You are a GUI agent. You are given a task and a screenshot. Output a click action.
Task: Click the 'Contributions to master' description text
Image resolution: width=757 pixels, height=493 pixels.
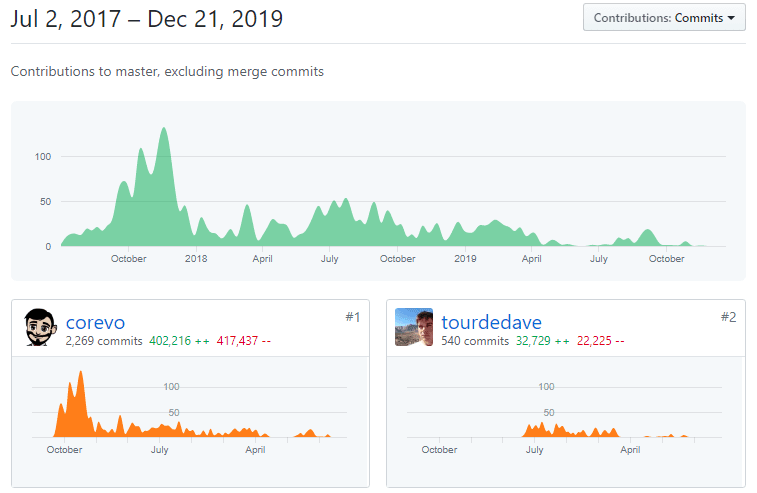pyautogui.click(x=167, y=72)
